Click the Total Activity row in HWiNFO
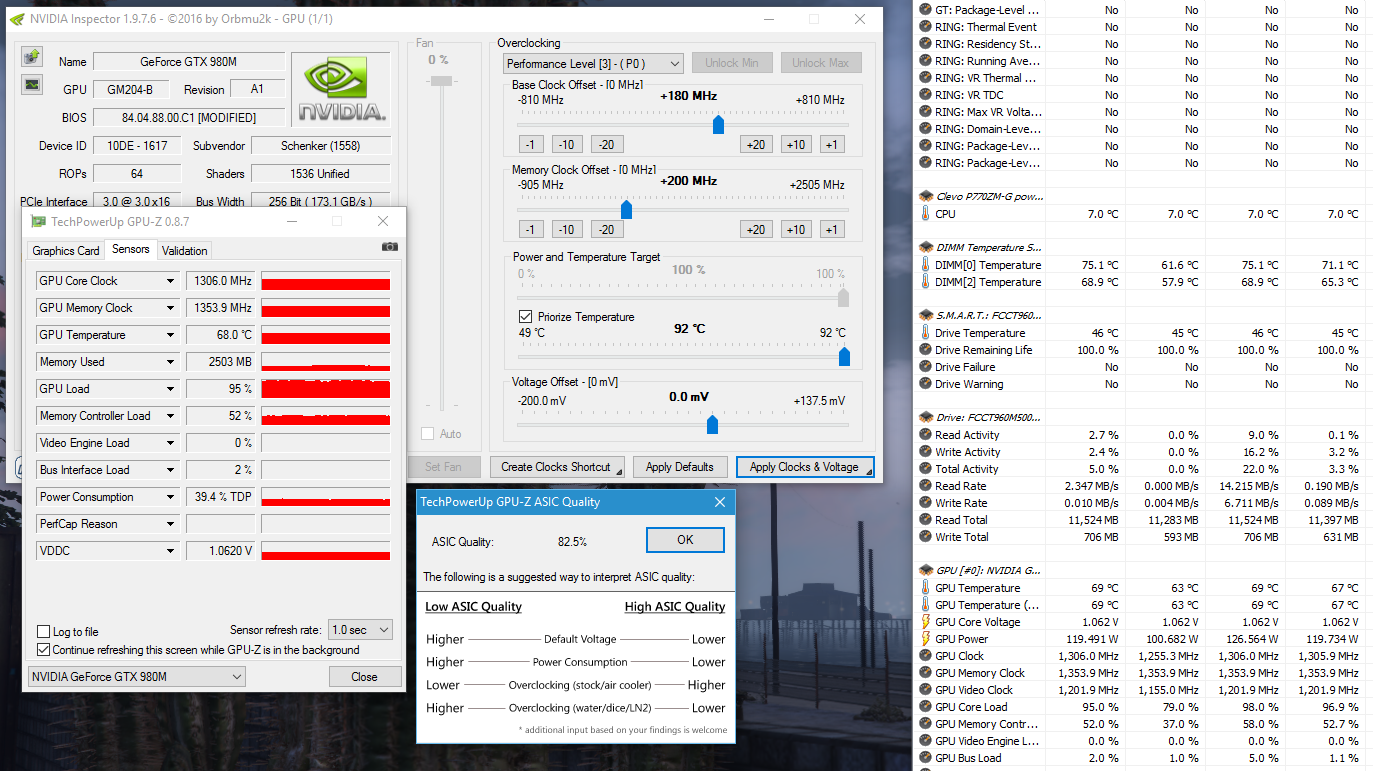1373x771 pixels. [x=1141, y=469]
